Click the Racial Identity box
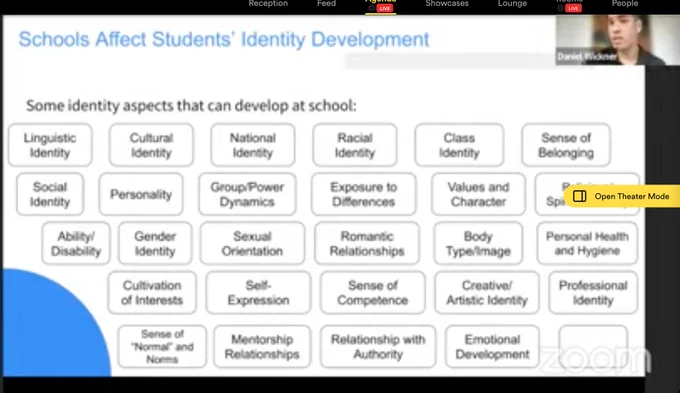 coord(355,145)
